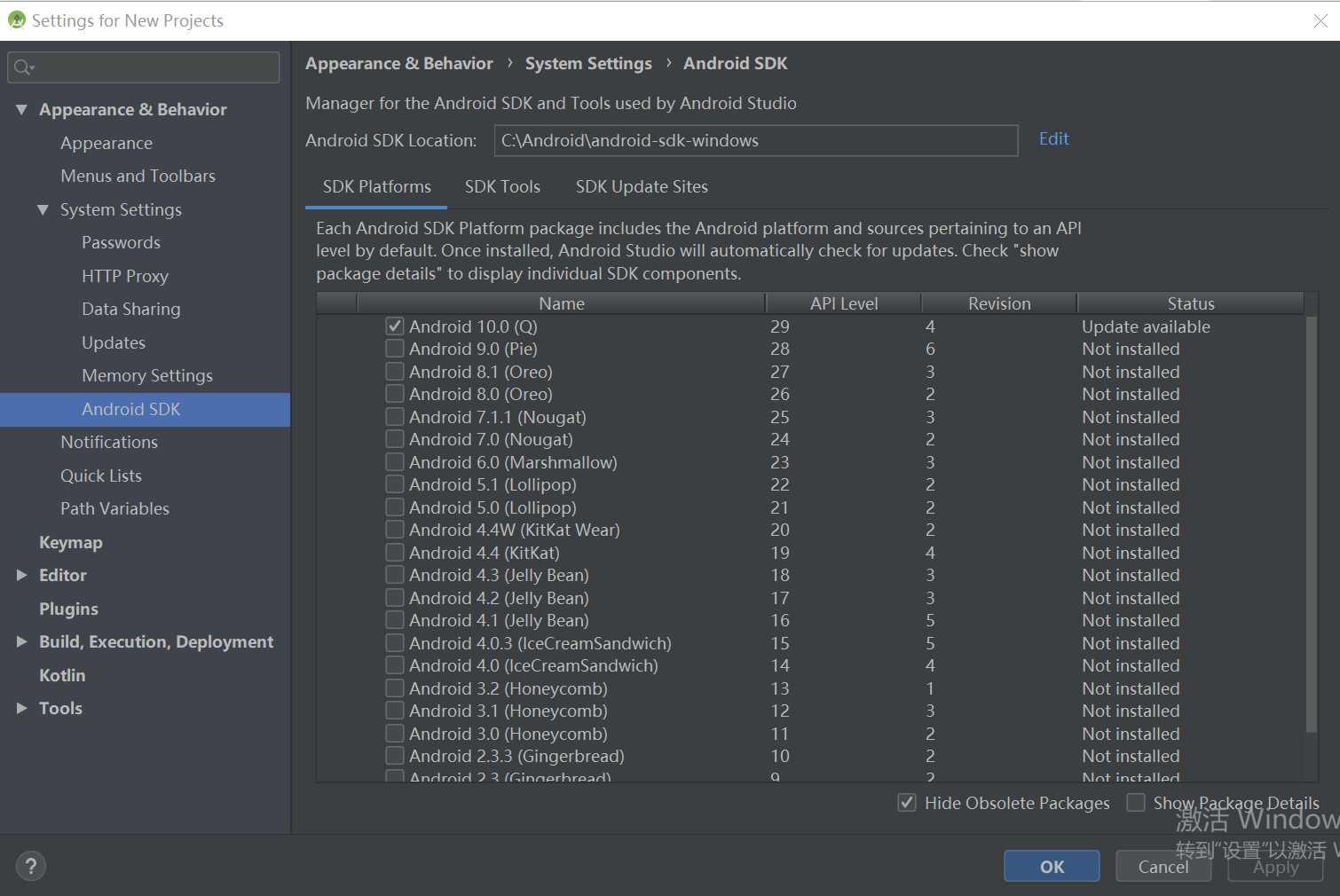Enable Android 8.1 (Oreo) platform checkbox
1340x896 pixels.
pyautogui.click(x=395, y=372)
